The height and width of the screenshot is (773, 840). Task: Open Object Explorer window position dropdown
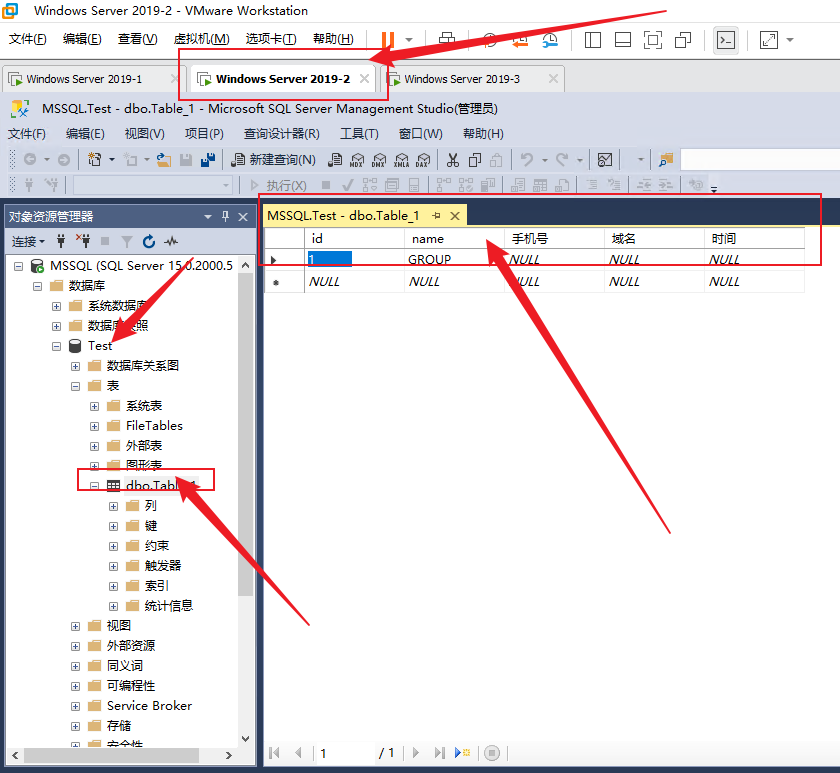tap(208, 217)
